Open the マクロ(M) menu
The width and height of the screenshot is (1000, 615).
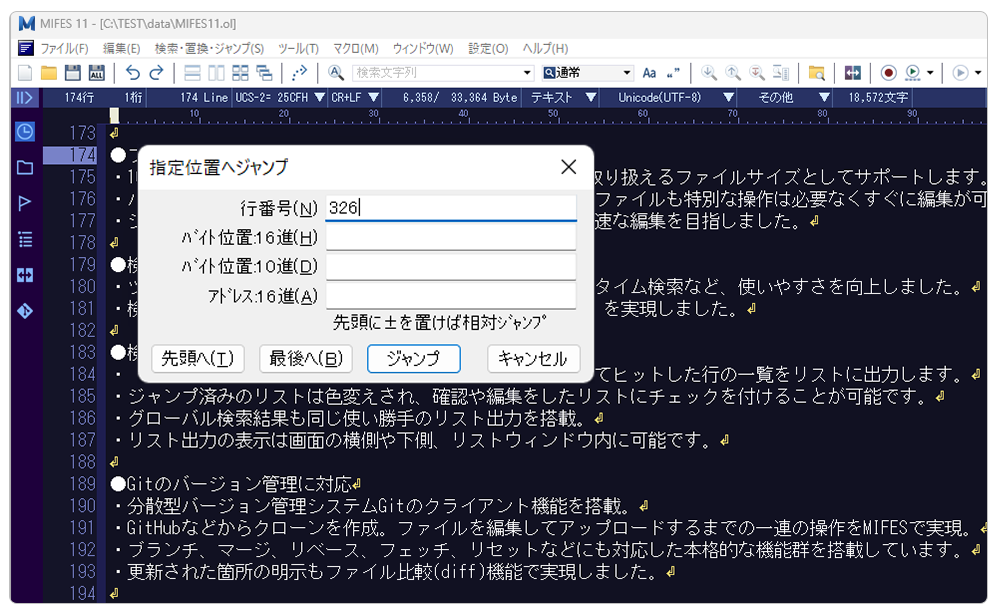(355, 48)
